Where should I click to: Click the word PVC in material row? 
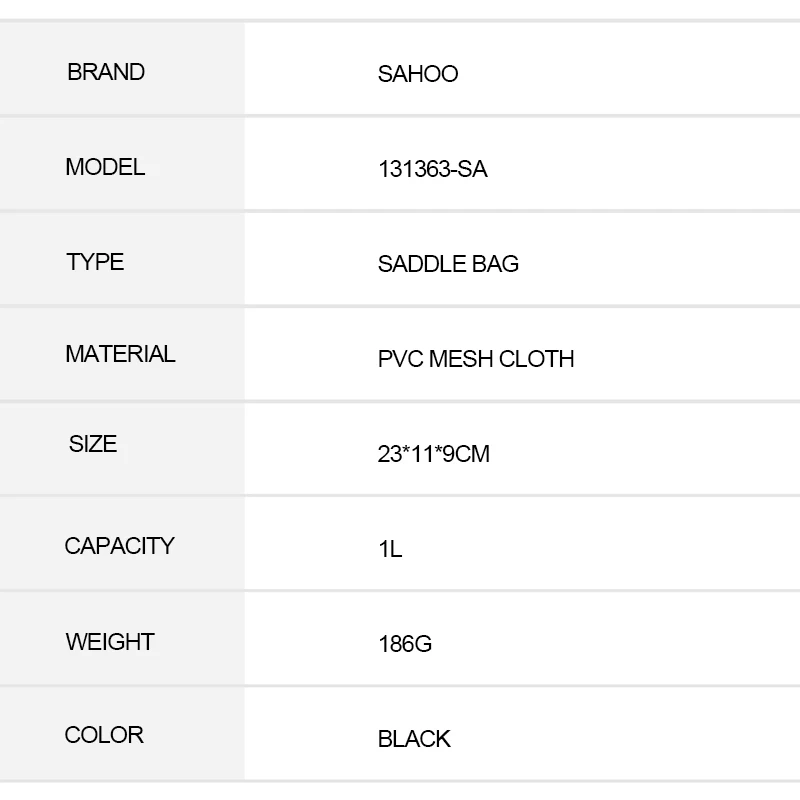(400, 359)
